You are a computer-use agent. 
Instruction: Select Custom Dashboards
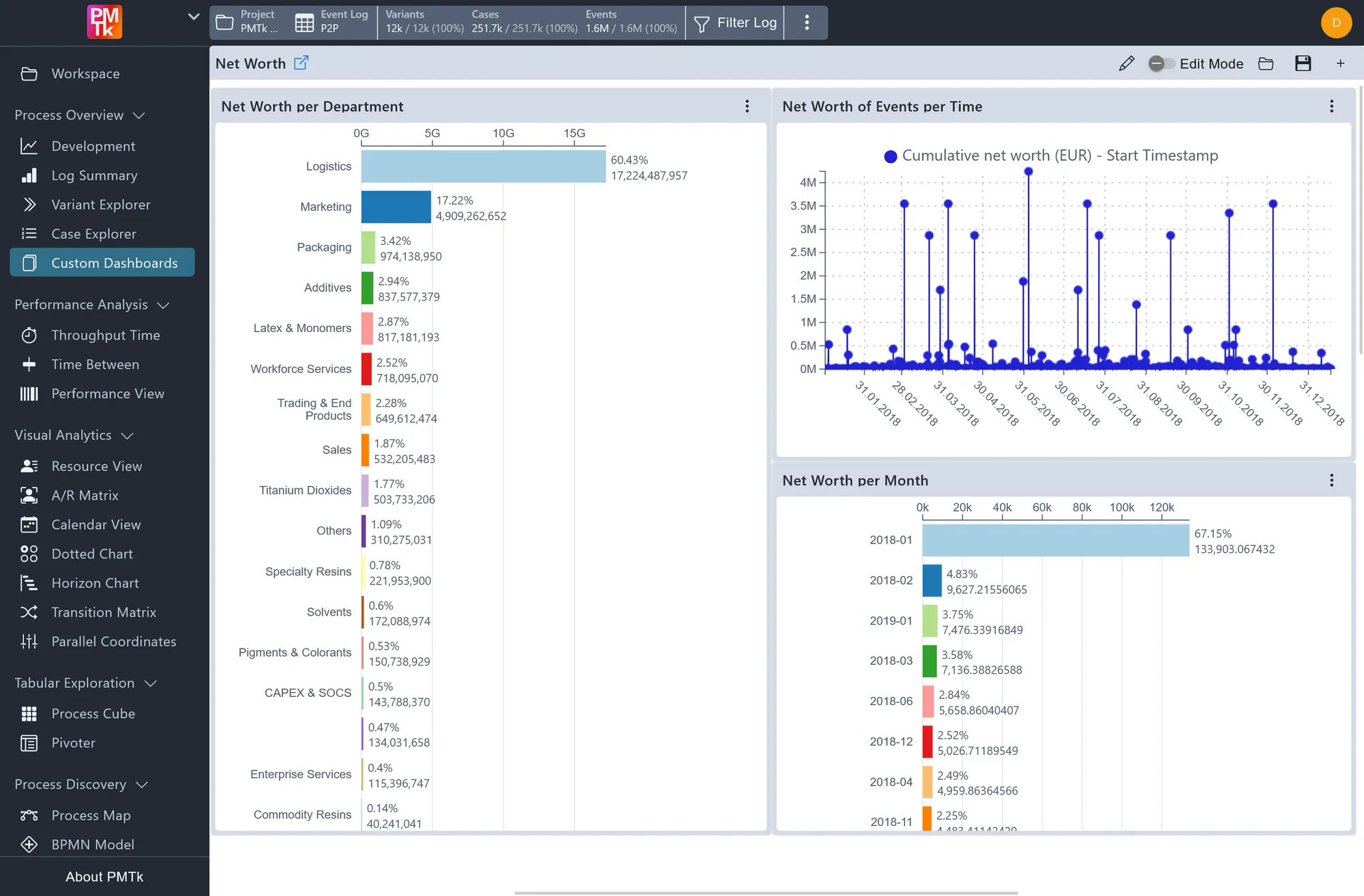point(102,263)
